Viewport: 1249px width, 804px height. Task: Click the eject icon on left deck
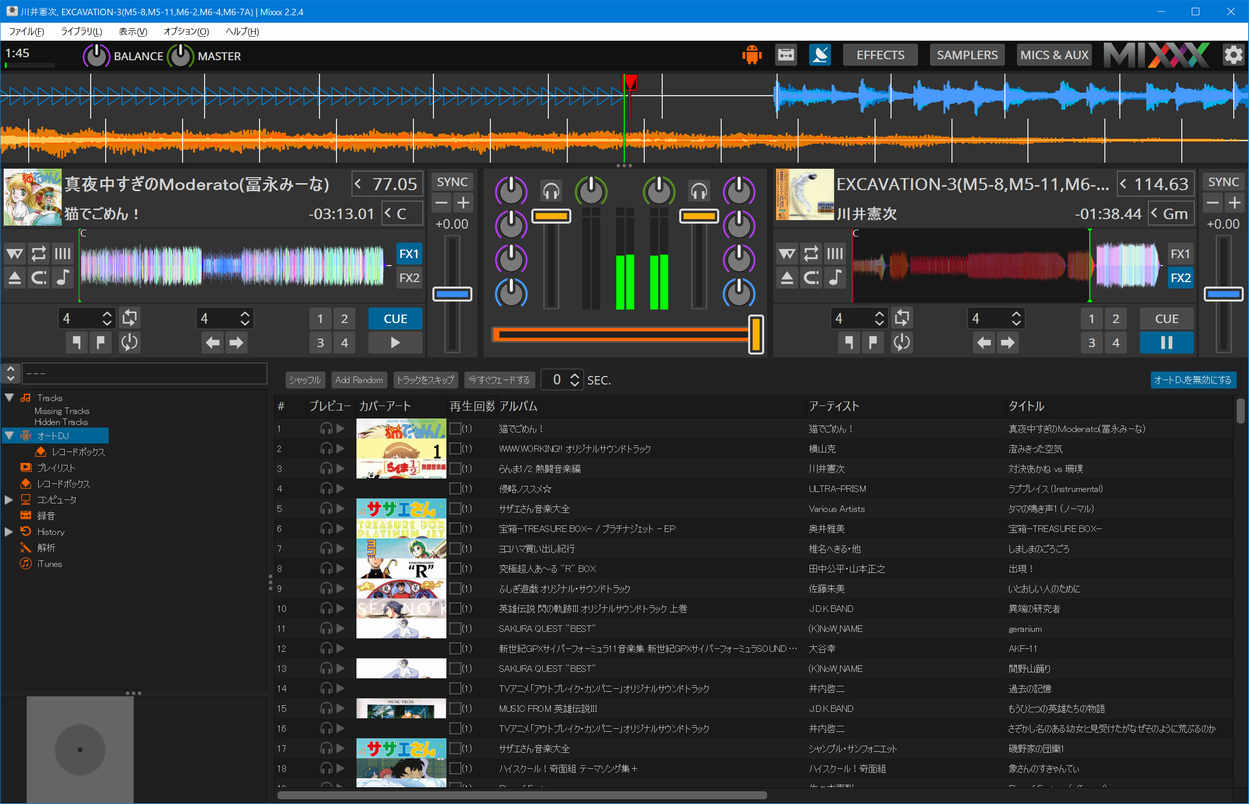pyautogui.click(x=15, y=278)
